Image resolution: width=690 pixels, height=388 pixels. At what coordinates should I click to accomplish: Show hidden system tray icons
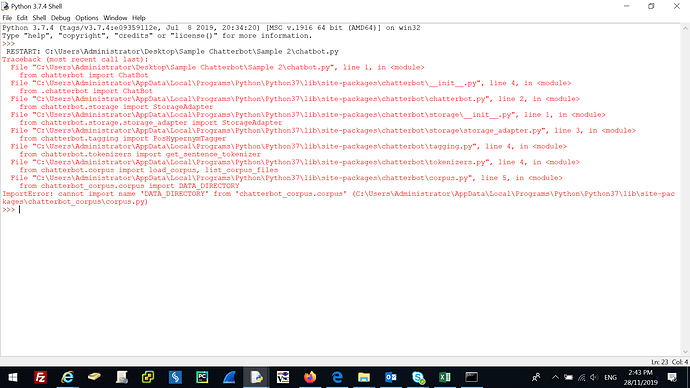[555, 377]
